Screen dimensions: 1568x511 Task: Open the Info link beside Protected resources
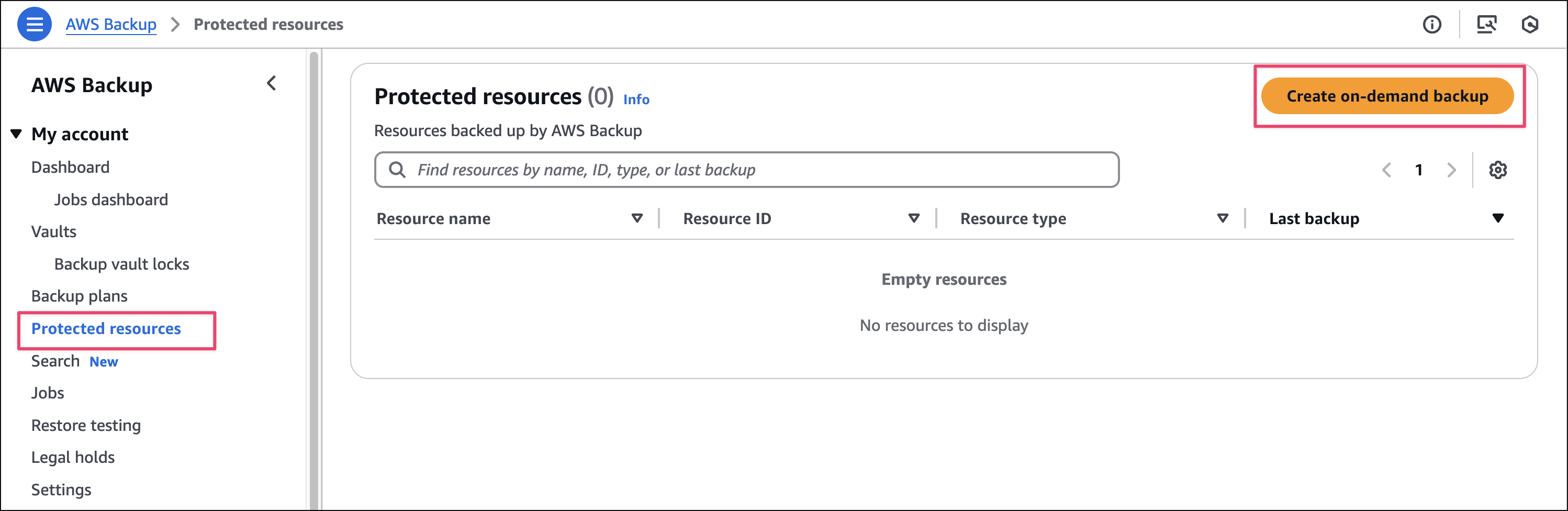pos(636,99)
